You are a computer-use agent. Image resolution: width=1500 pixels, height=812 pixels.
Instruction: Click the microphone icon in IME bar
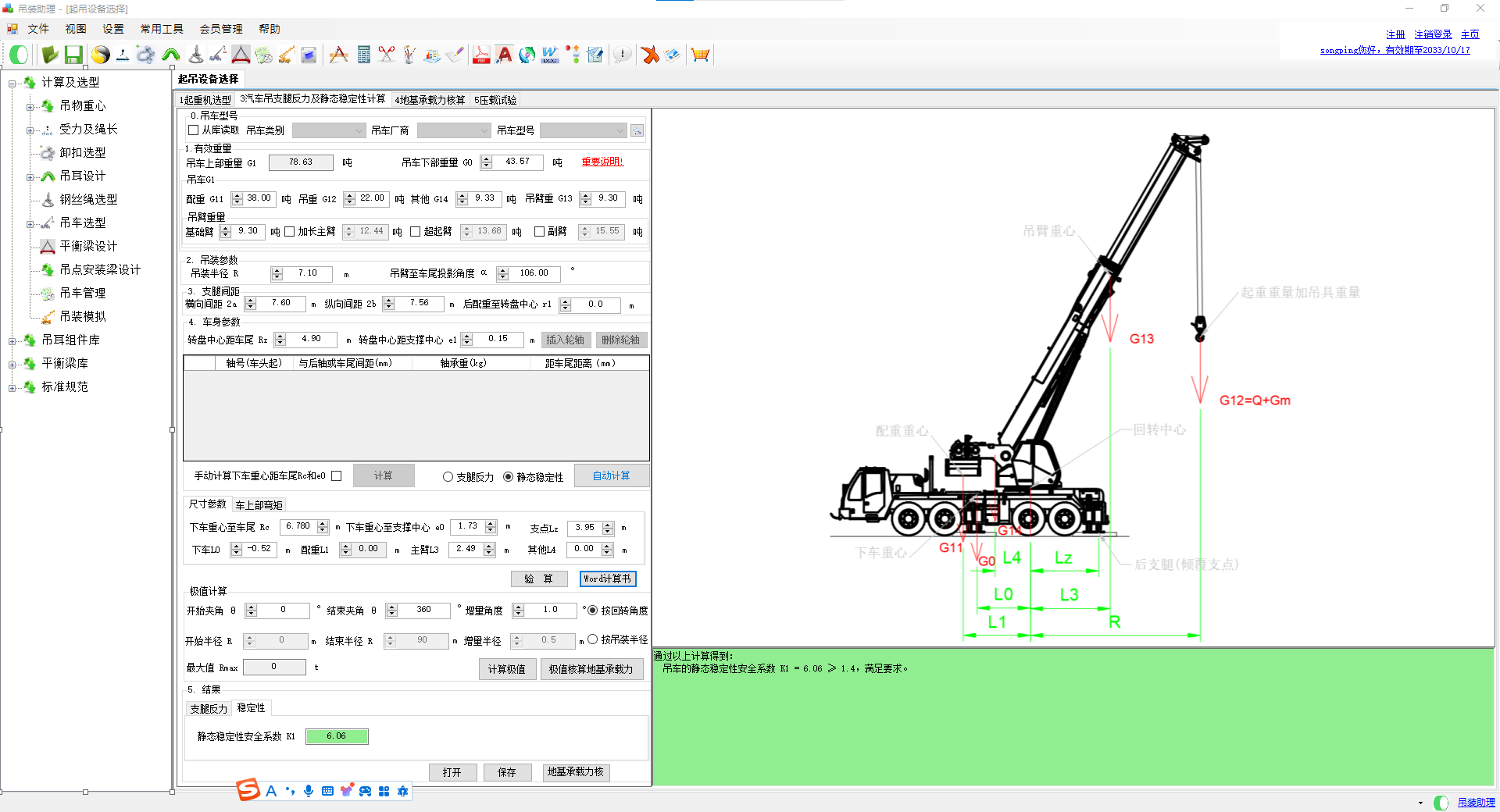tap(309, 791)
